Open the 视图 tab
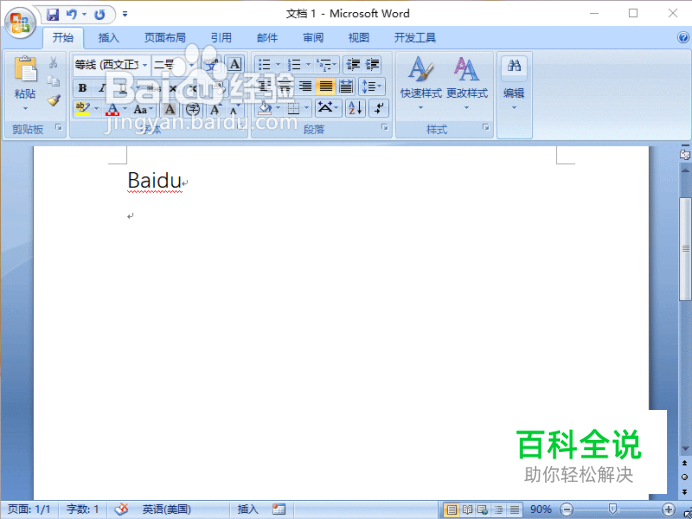The width and height of the screenshot is (692, 519). click(359, 38)
